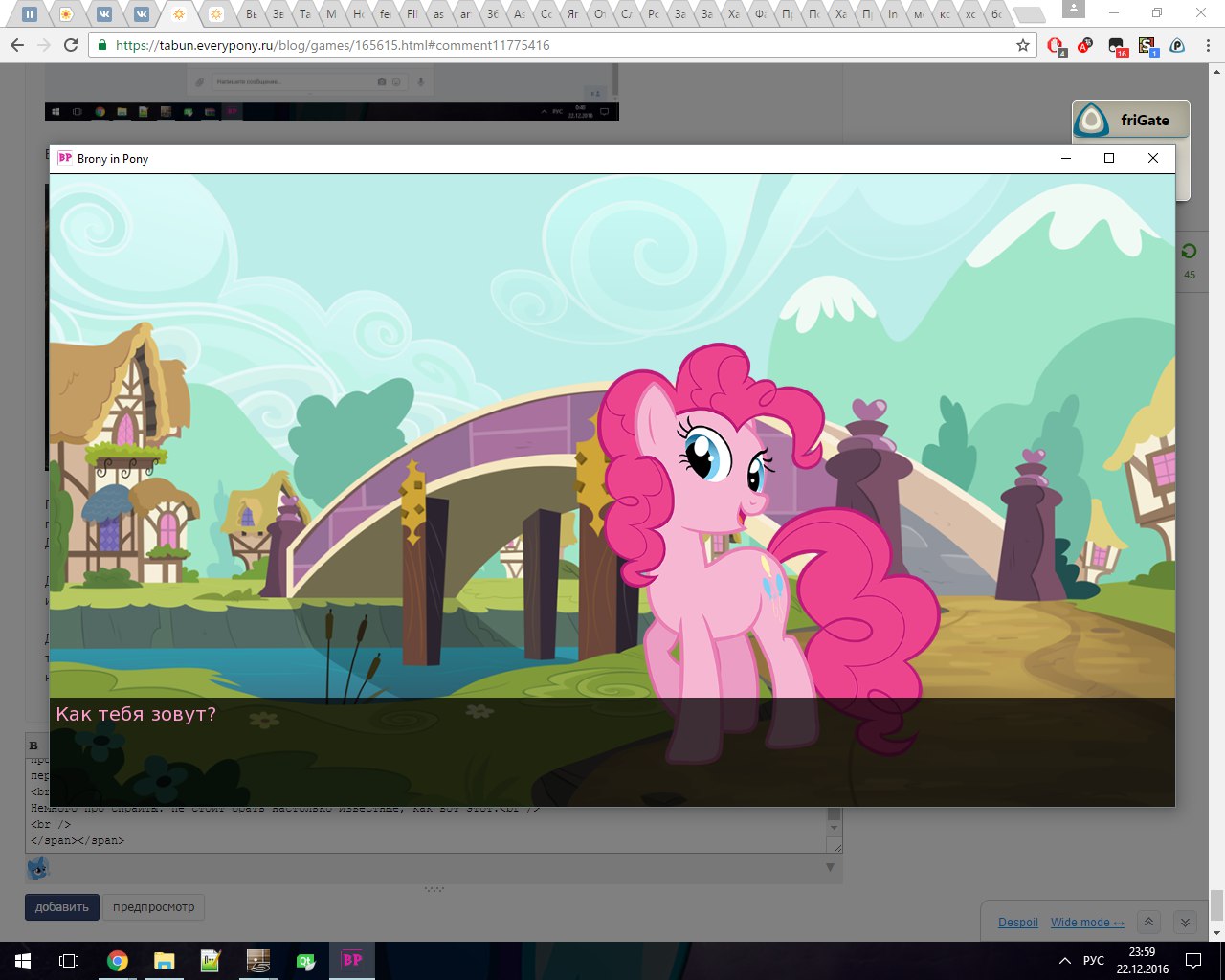Switch to the tab right of the active one
Image resolution: width=1225 pixels, height=980 pixels.
[x=216, y=14]
